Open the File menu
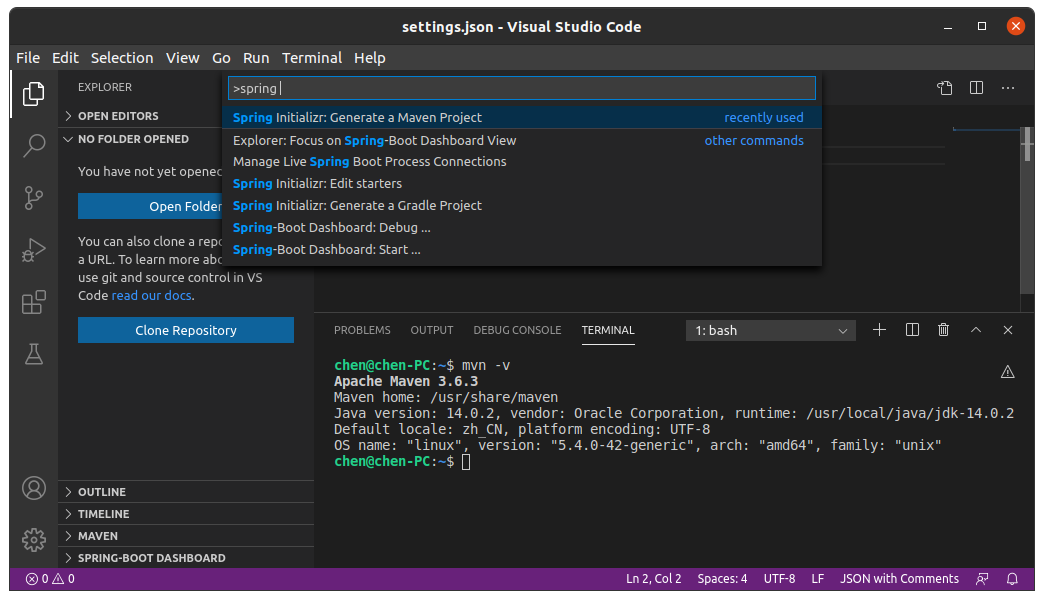 pyautogui.click(x=28, y=58)
